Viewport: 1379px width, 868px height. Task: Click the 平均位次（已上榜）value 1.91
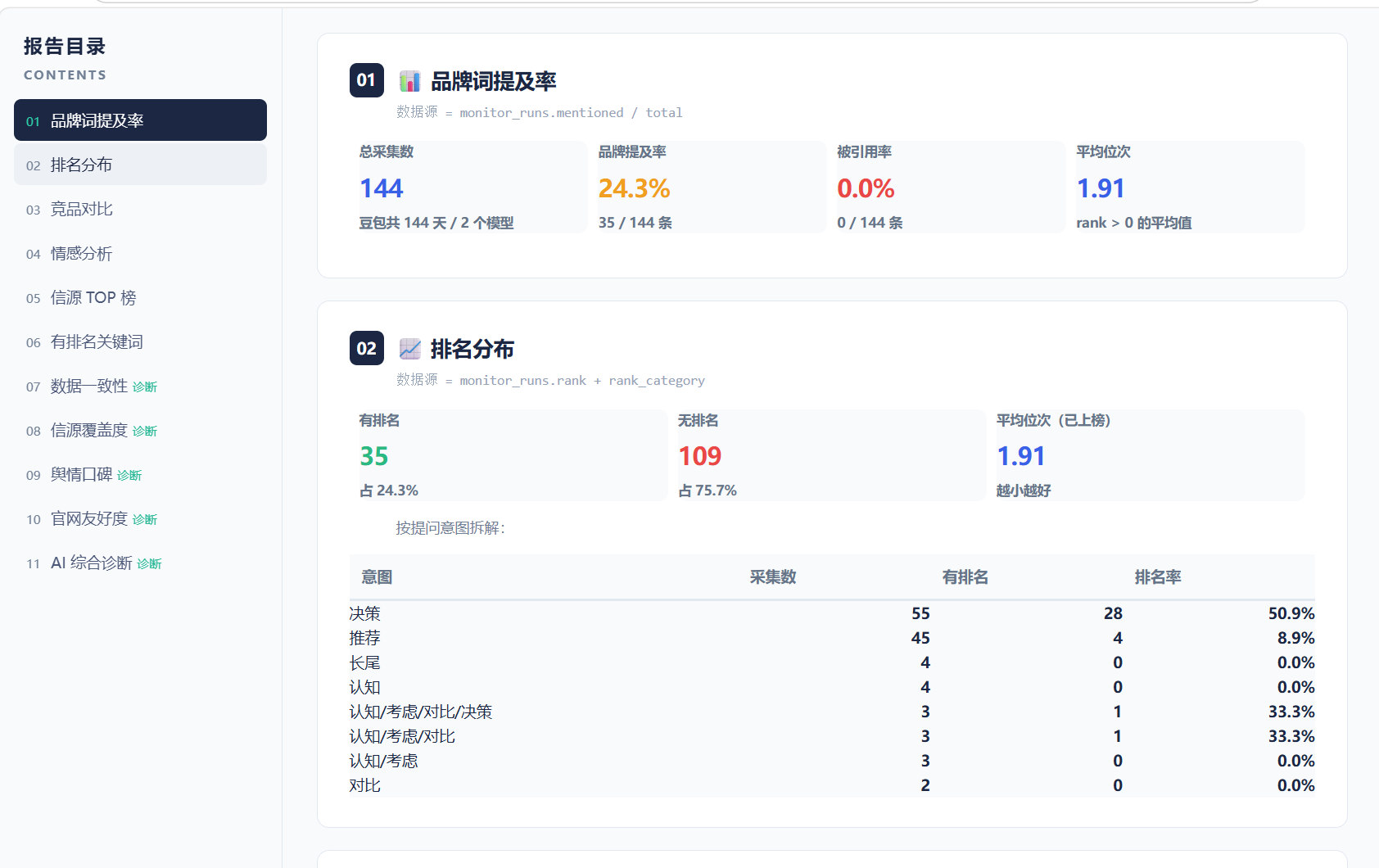coord(1021,456)
